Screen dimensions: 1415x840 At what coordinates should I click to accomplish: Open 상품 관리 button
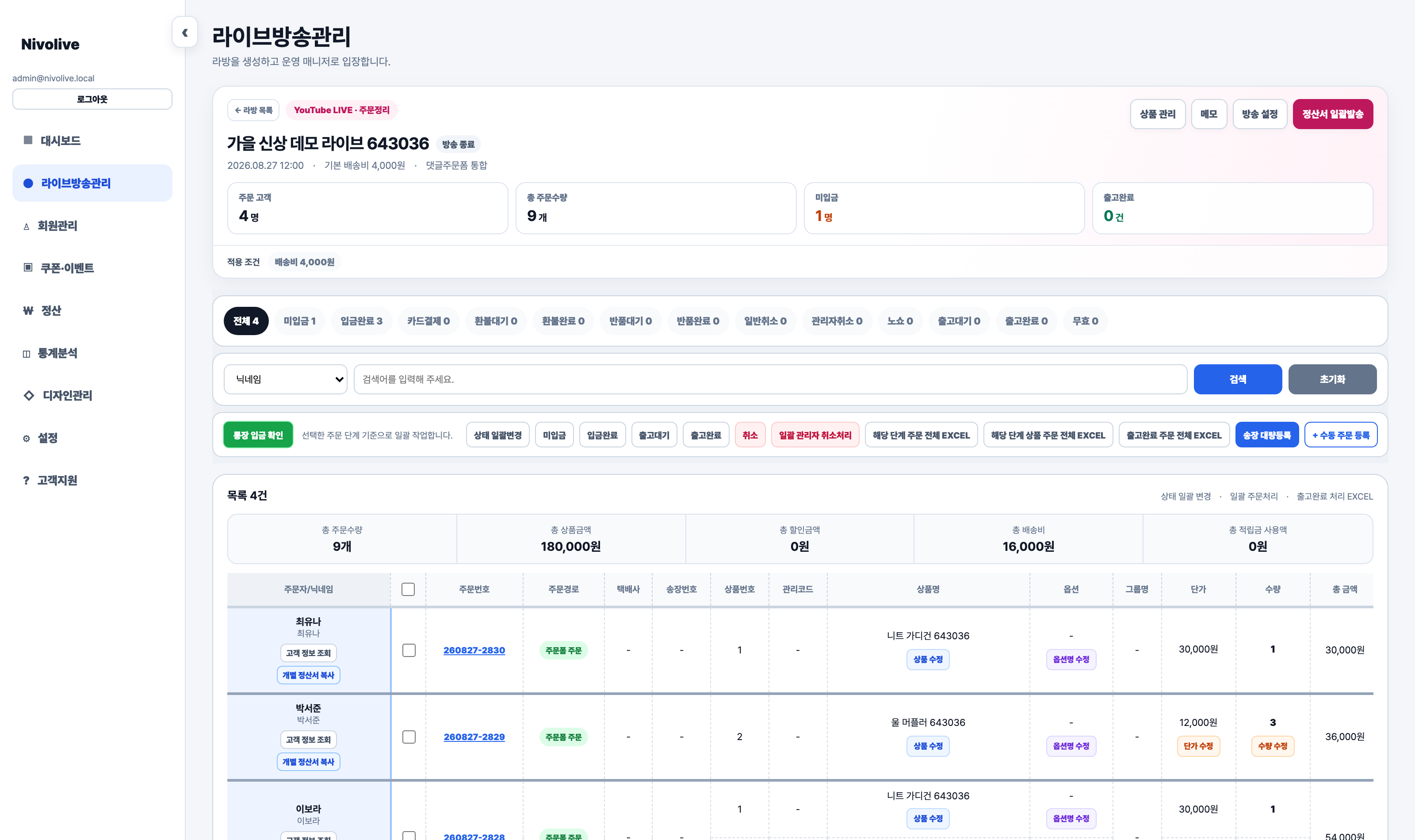pyautogui.click(x=1158, y=114)
